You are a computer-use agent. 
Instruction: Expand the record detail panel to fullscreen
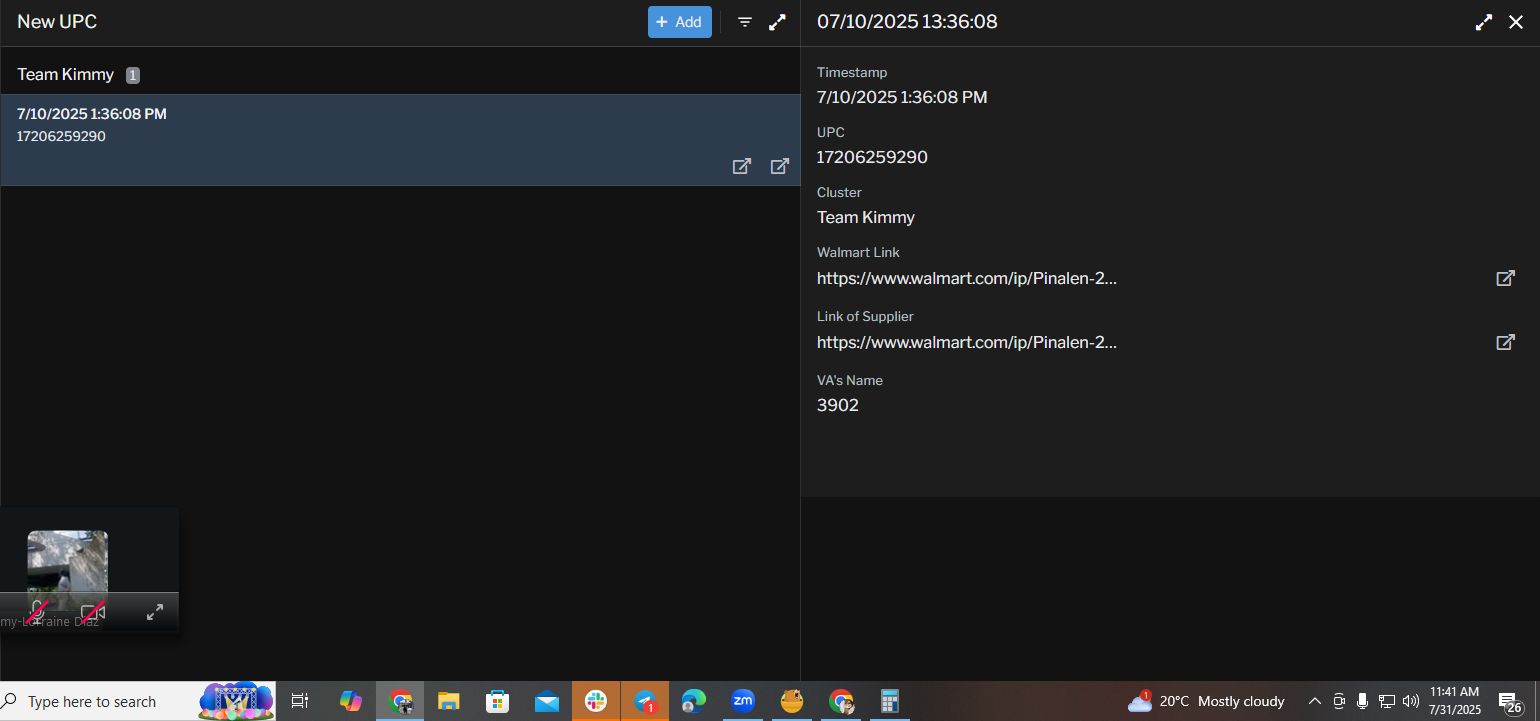(x=1484, y=22)
